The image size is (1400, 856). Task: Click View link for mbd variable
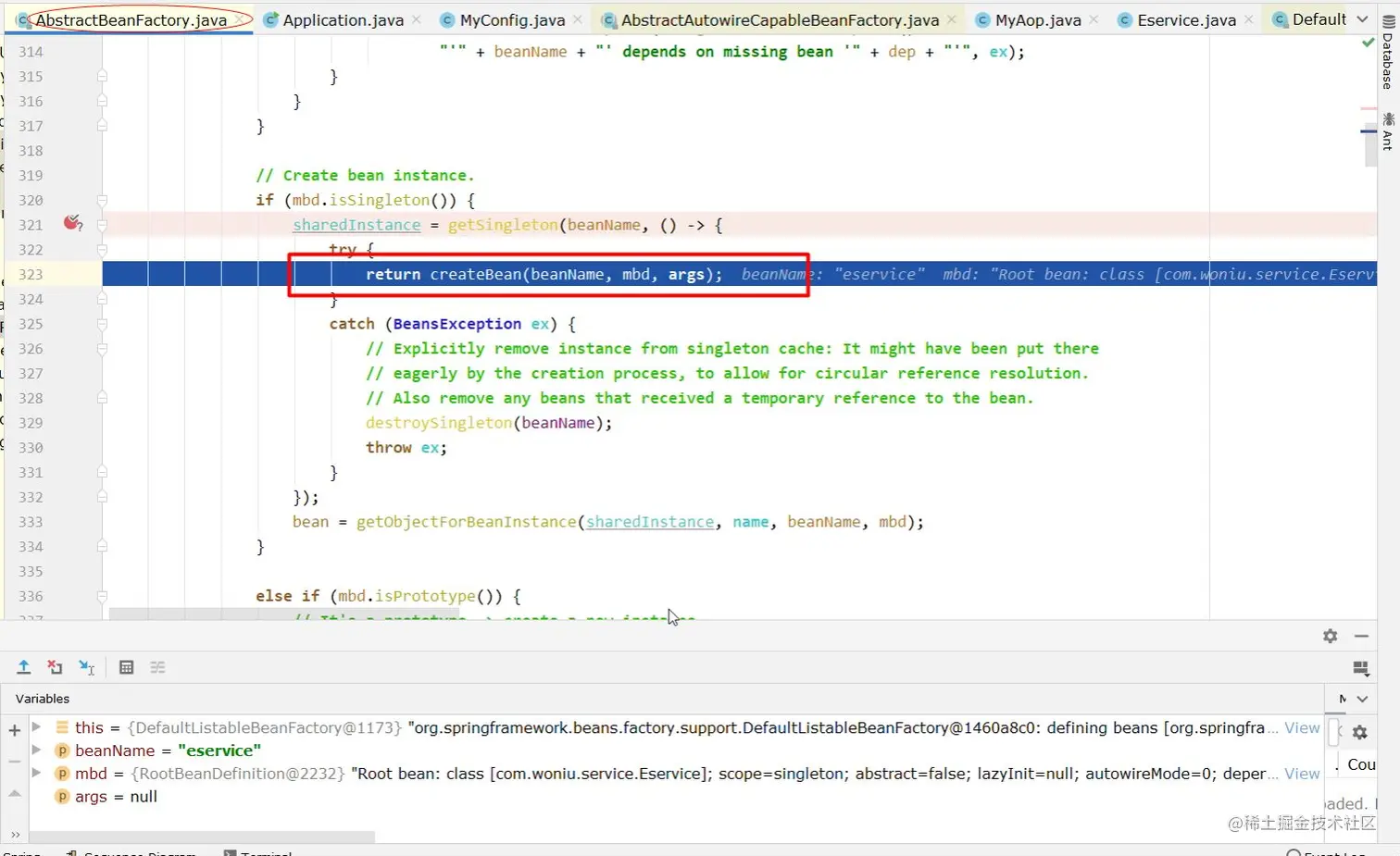[x=1302, y=774]
